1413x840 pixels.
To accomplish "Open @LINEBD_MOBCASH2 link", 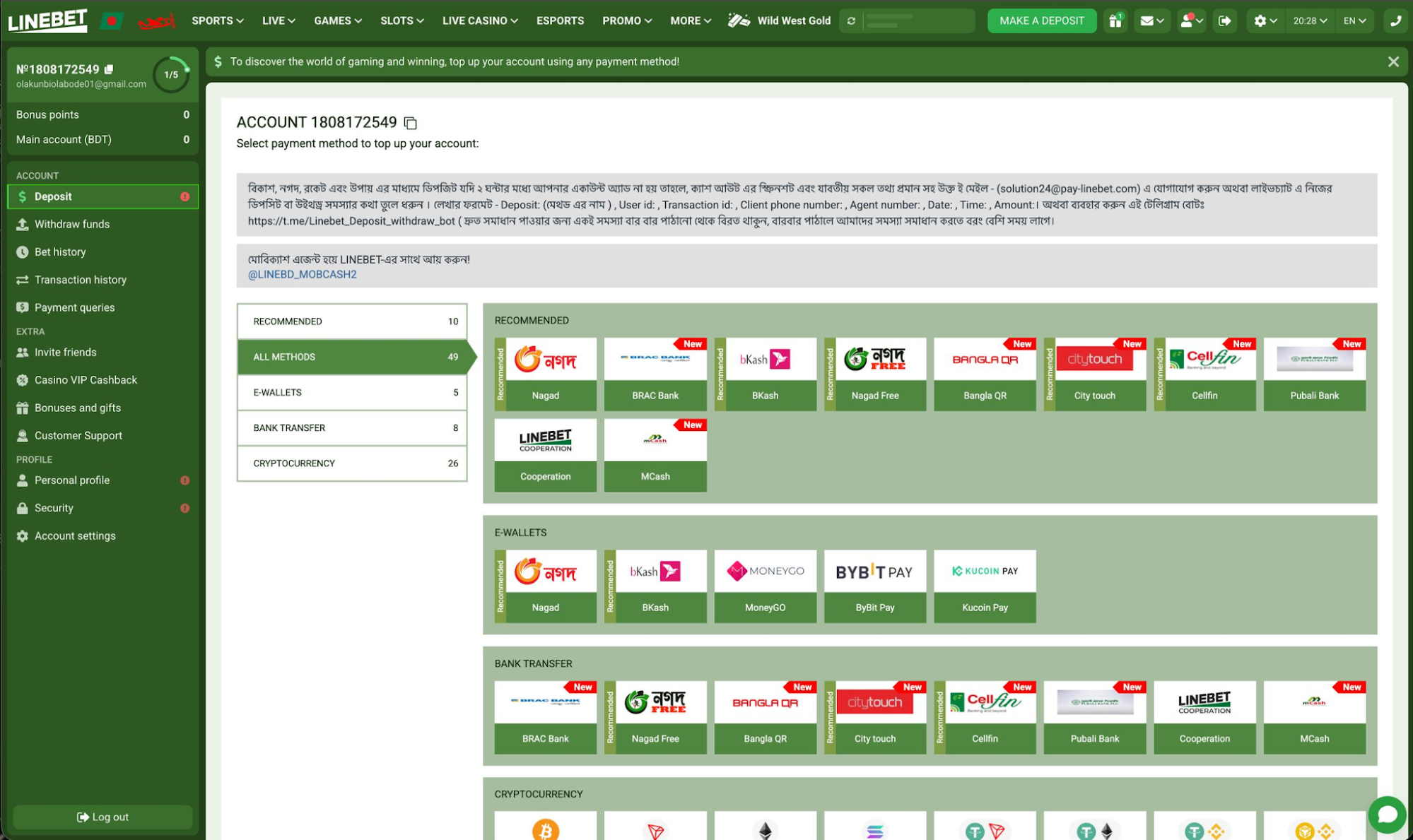I will click(302, 274).
